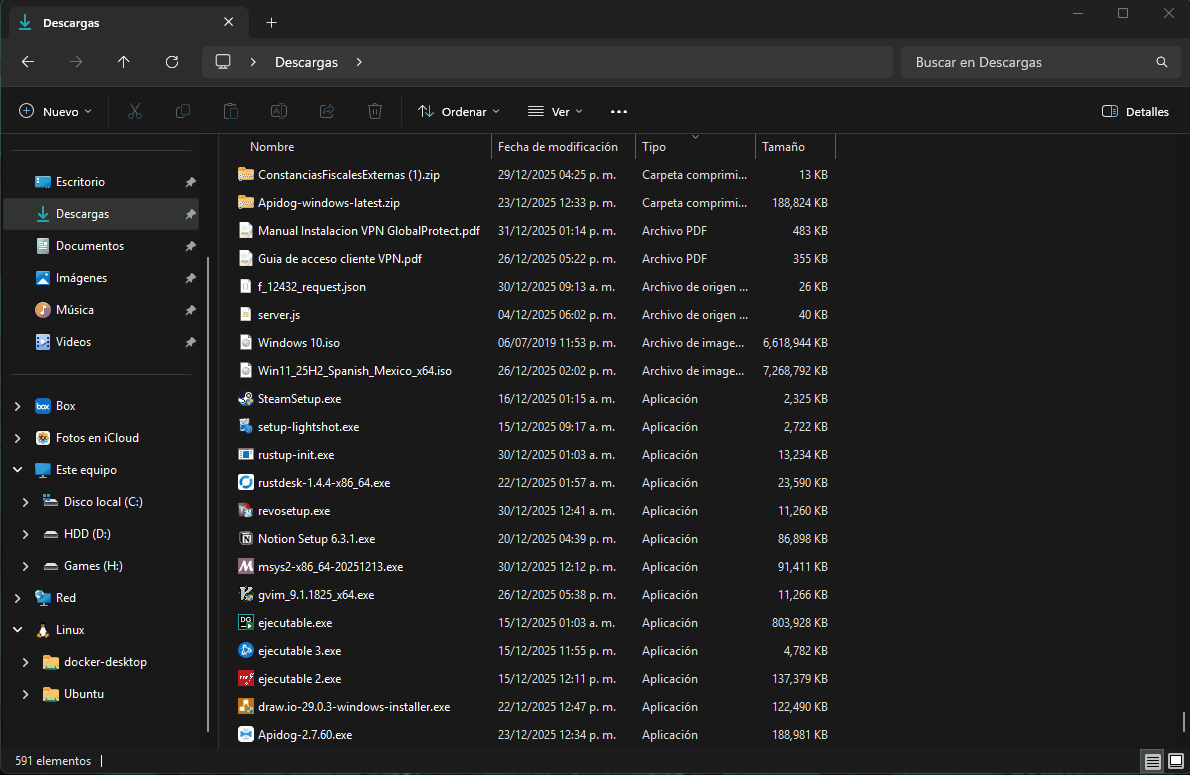Select the revosetup.exe icon

point(245,511)
